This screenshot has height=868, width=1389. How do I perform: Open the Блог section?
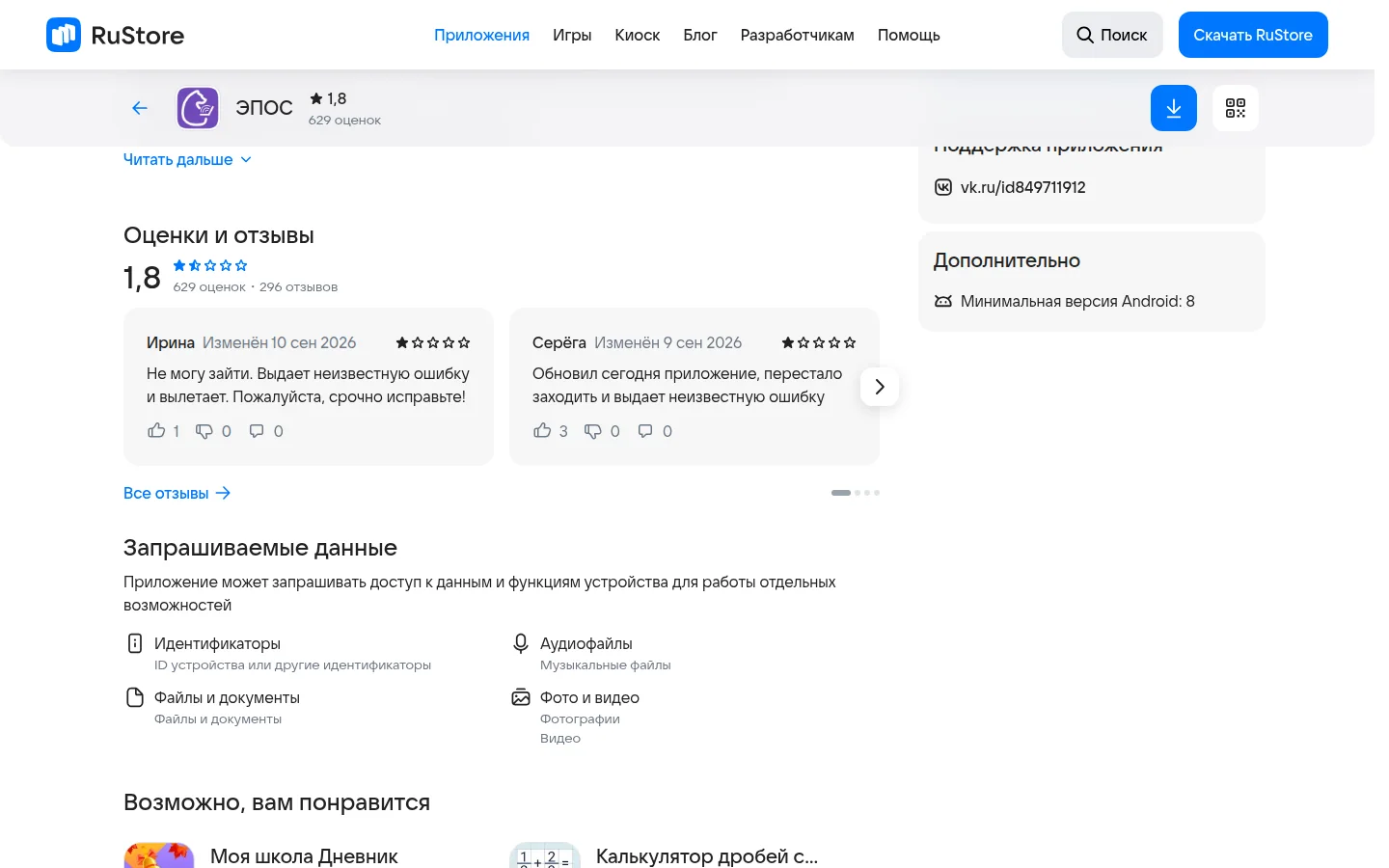[700, 35]
